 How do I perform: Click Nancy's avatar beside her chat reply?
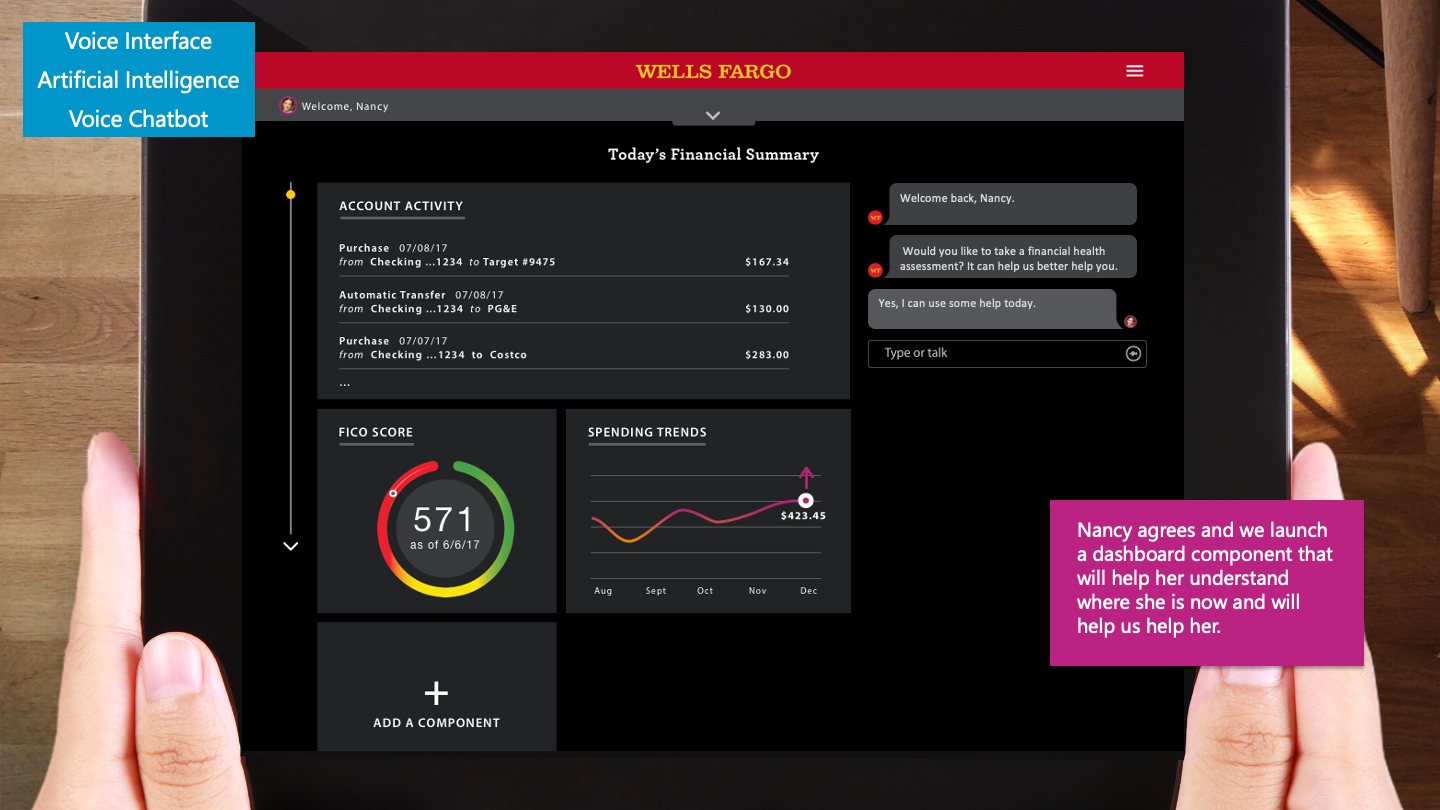click(1130, 321)
